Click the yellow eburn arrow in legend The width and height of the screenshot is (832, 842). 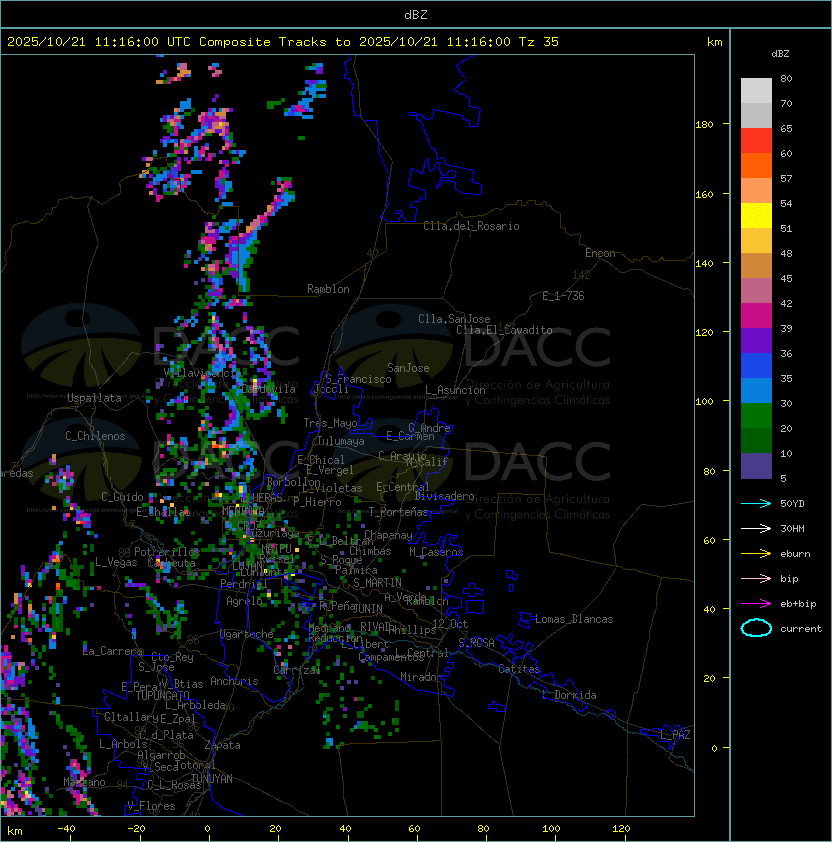tap(756, 554)
